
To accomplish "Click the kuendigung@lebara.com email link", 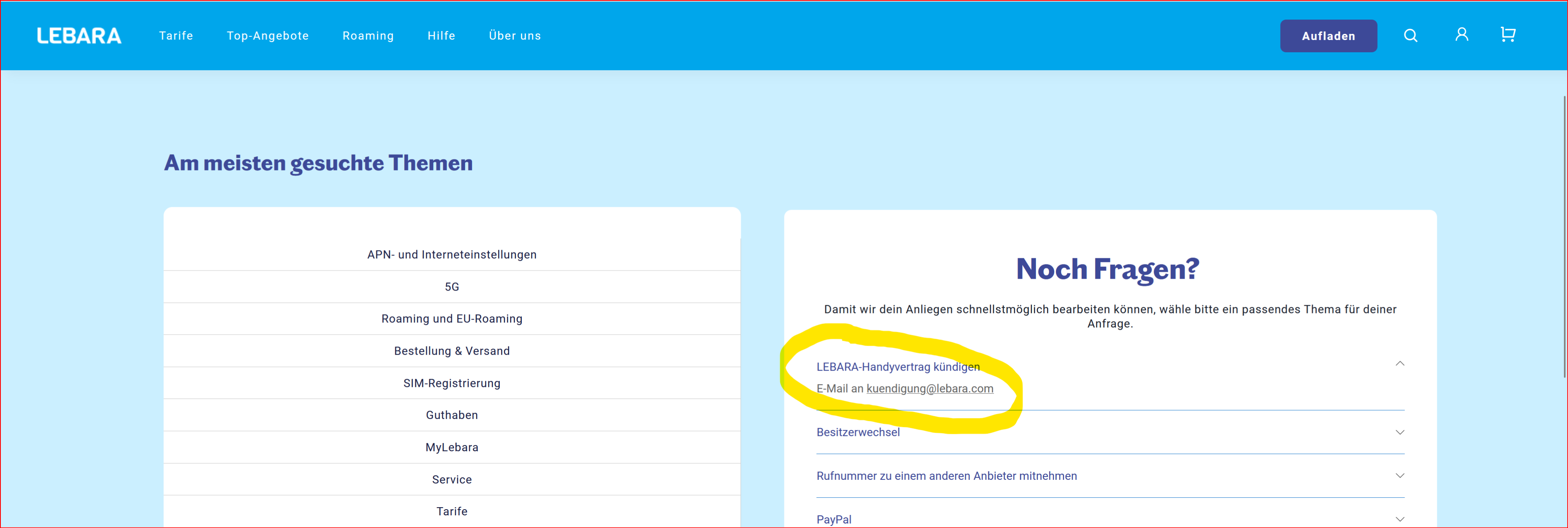I will pyautogui.click(x=929, y=389).
